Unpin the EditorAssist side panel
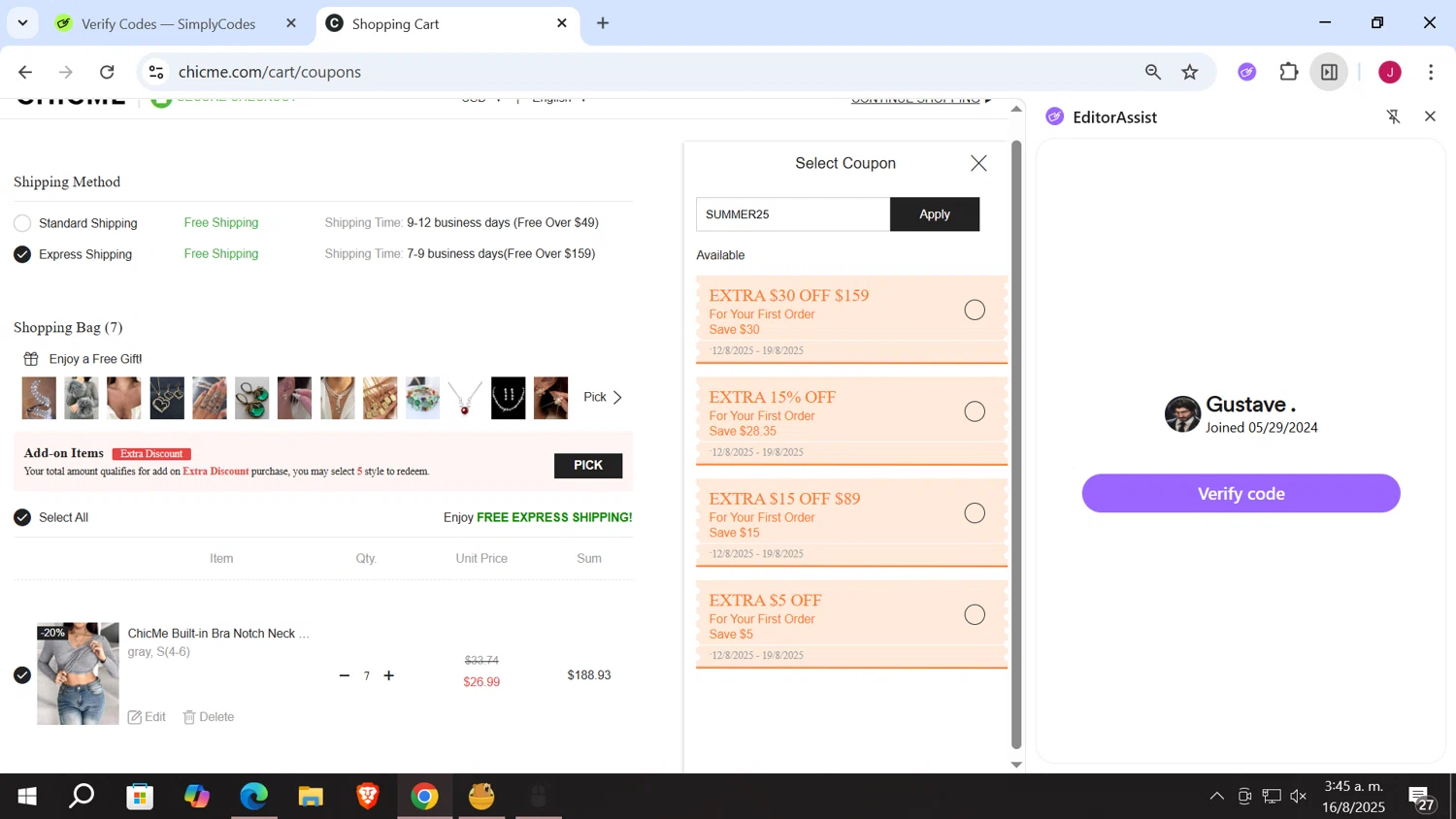The image size is (1456, 819). pyautogui.click(x=1394, y=116)
